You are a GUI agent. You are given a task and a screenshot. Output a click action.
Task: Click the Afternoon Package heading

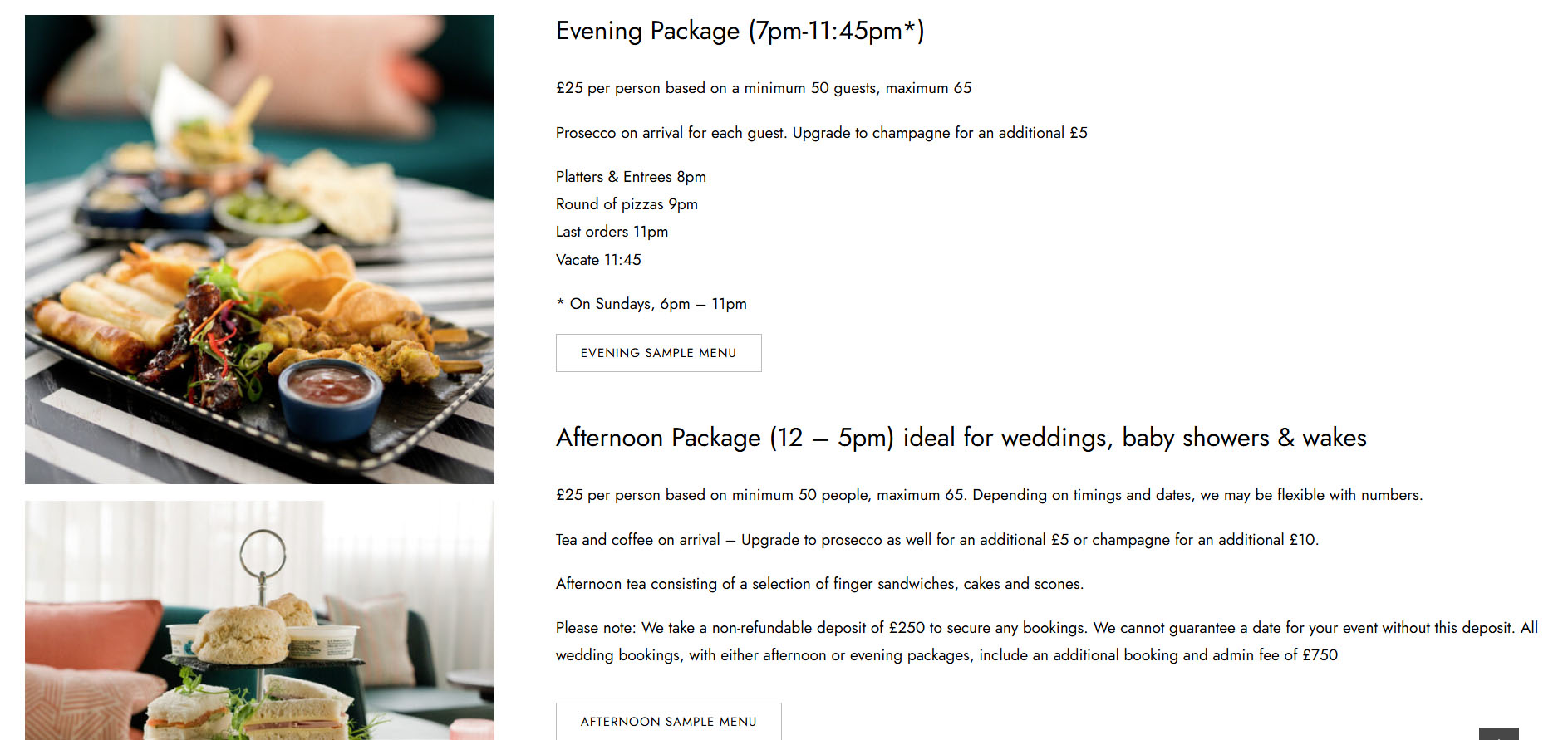(x=961, y=438)
